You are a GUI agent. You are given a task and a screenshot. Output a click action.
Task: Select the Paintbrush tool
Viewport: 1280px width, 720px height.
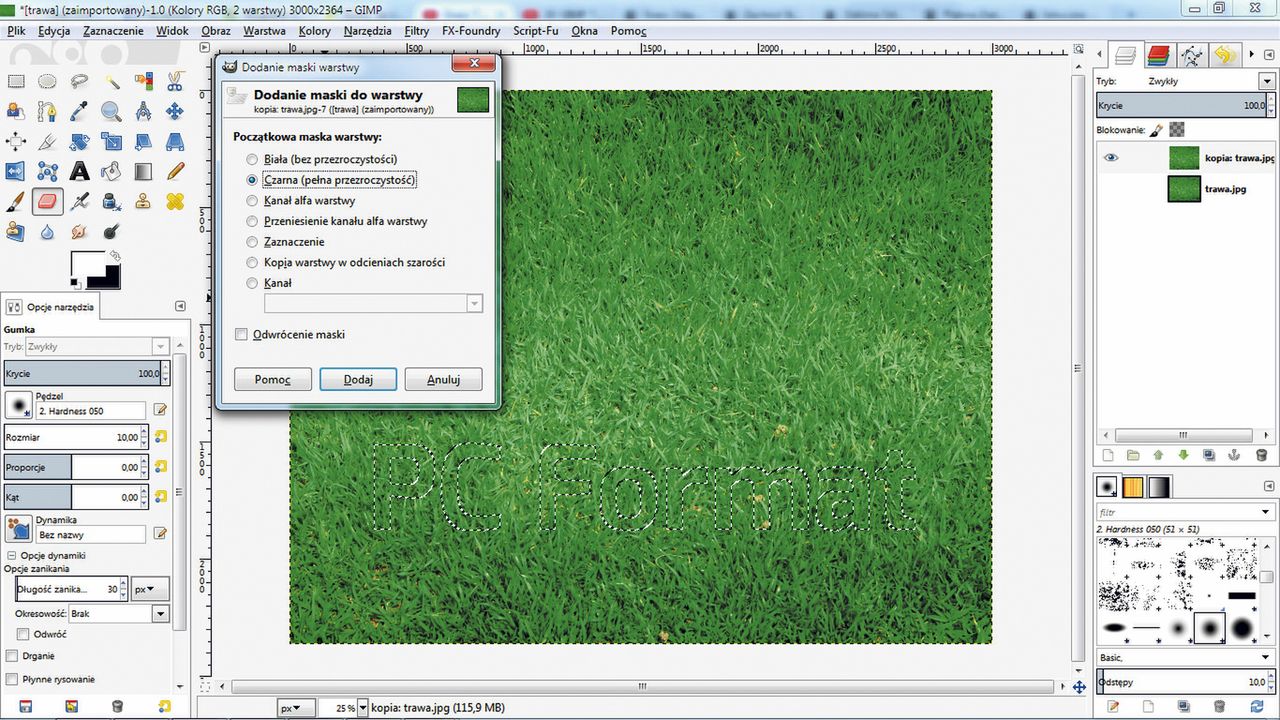point(15,202)
